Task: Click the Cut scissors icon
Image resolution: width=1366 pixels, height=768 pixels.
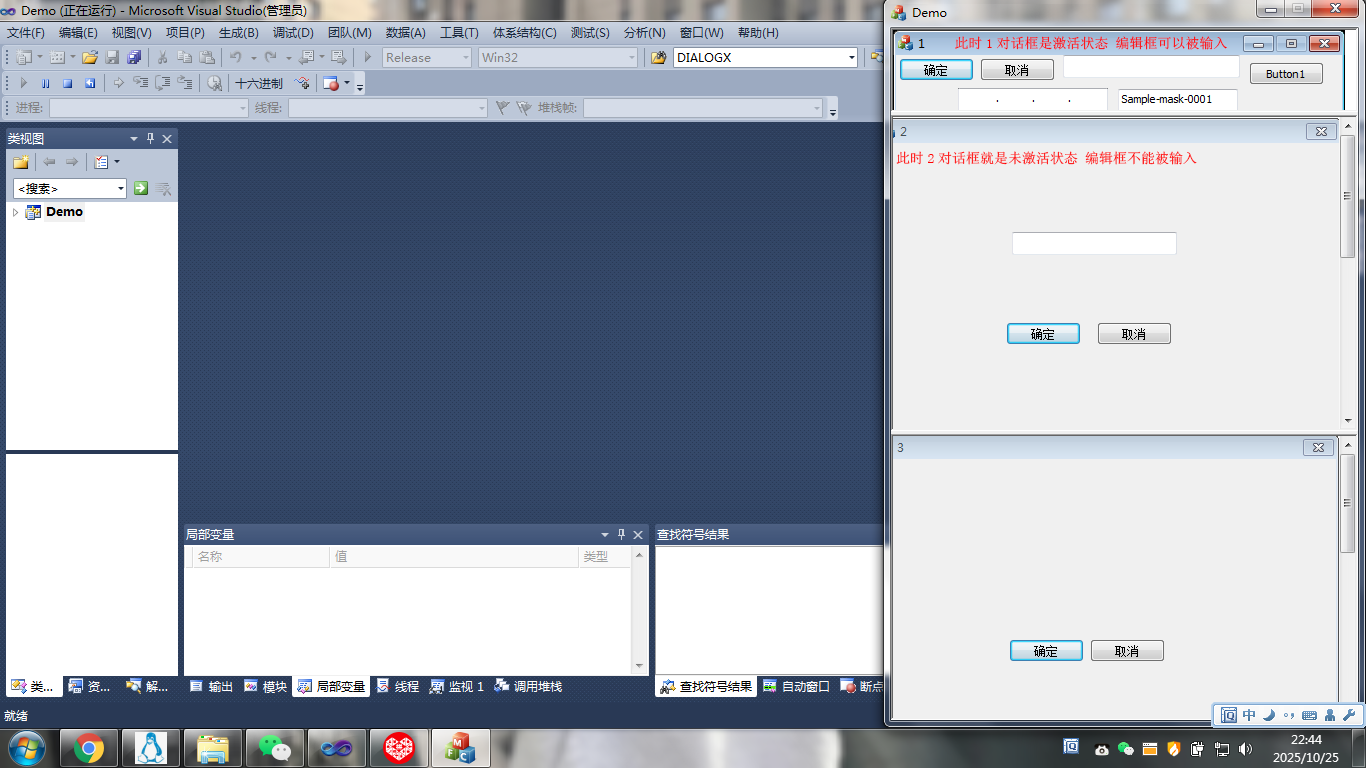Action: coord(162,57)
